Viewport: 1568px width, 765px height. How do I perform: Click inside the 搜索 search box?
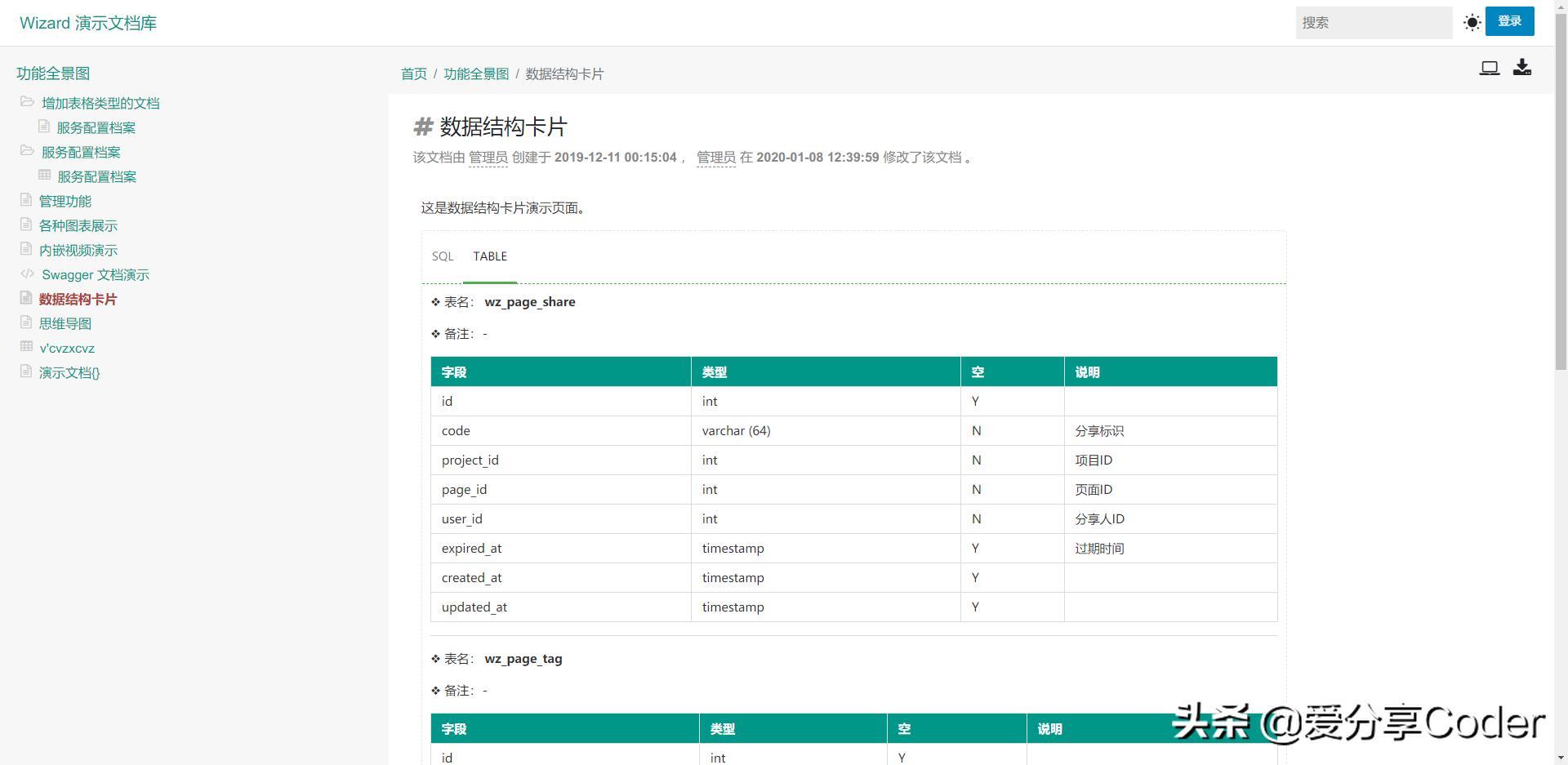(1374, 22)
